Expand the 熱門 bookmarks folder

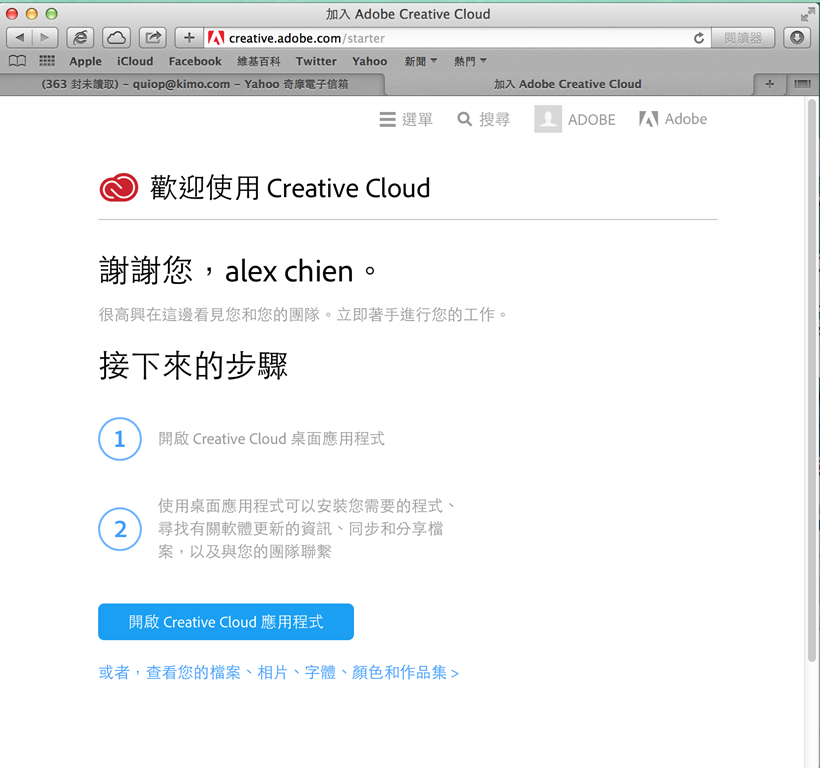click(470, 61)
